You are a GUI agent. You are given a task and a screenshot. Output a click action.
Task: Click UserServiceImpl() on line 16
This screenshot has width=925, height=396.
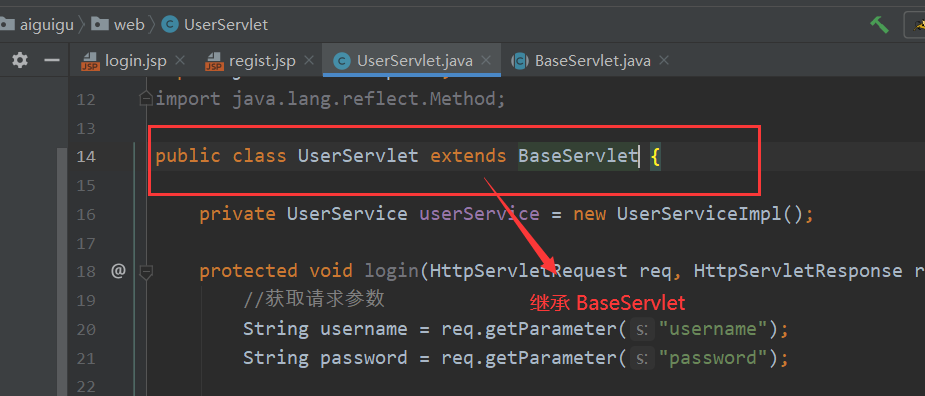(x=710, y=214)
